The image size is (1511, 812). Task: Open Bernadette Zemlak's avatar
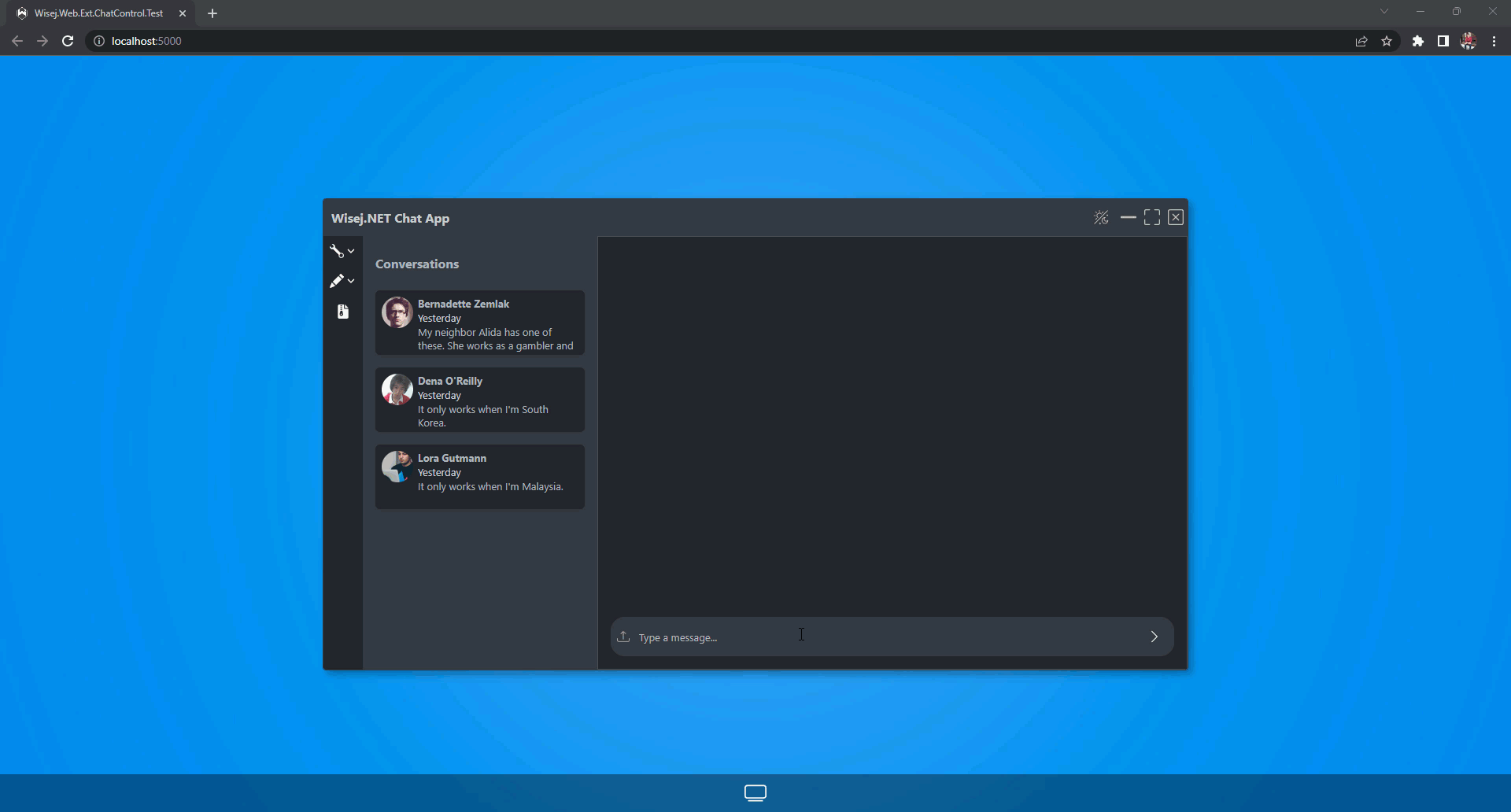[397, 312]
